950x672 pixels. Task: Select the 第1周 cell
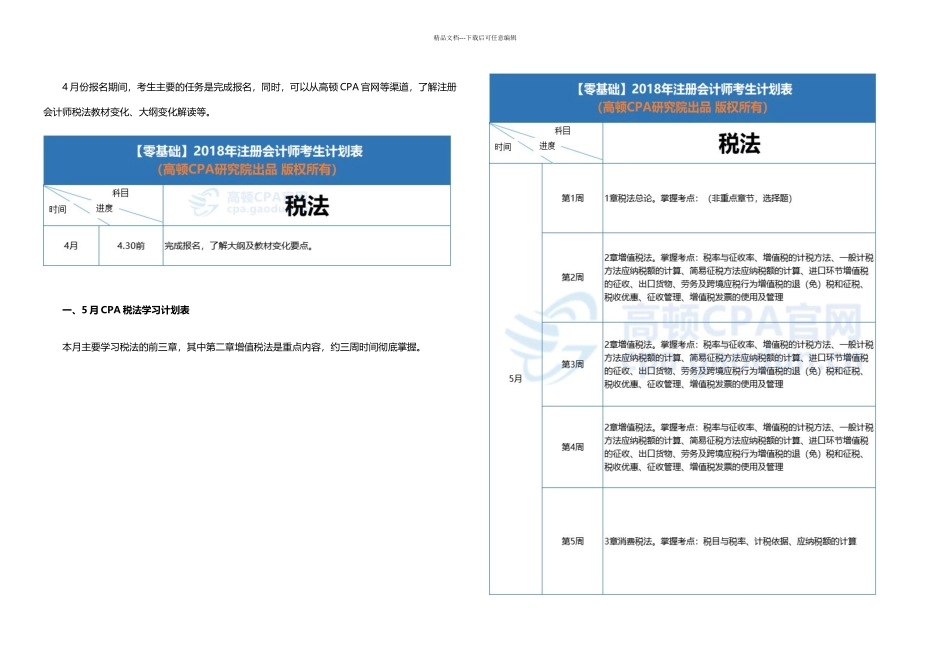pos(573,198)
